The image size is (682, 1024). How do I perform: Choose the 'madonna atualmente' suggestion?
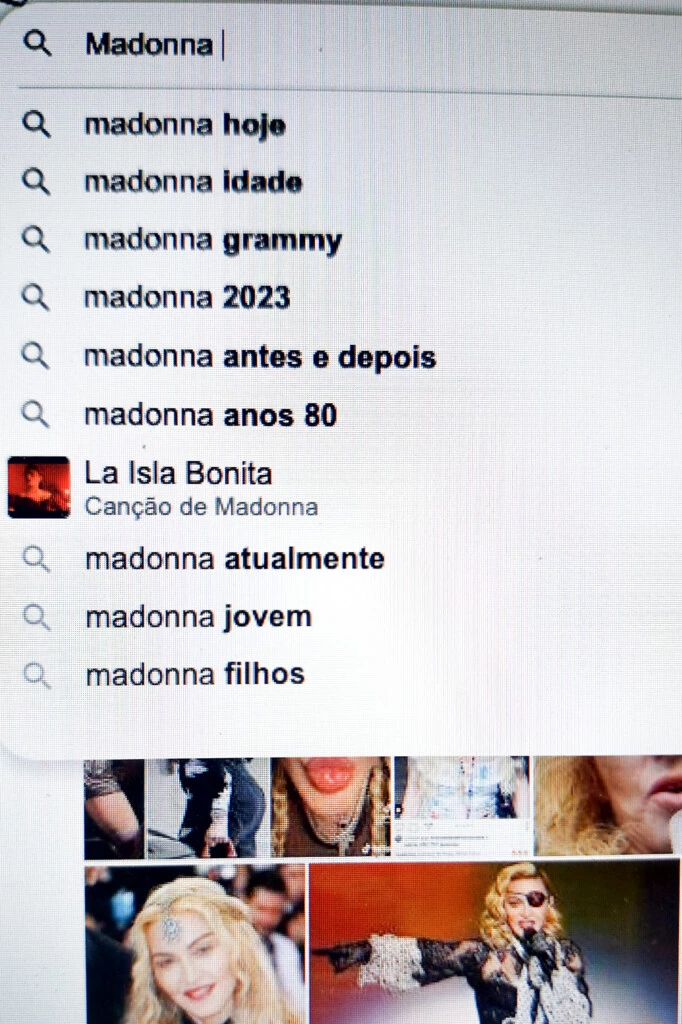click(235, 559)
